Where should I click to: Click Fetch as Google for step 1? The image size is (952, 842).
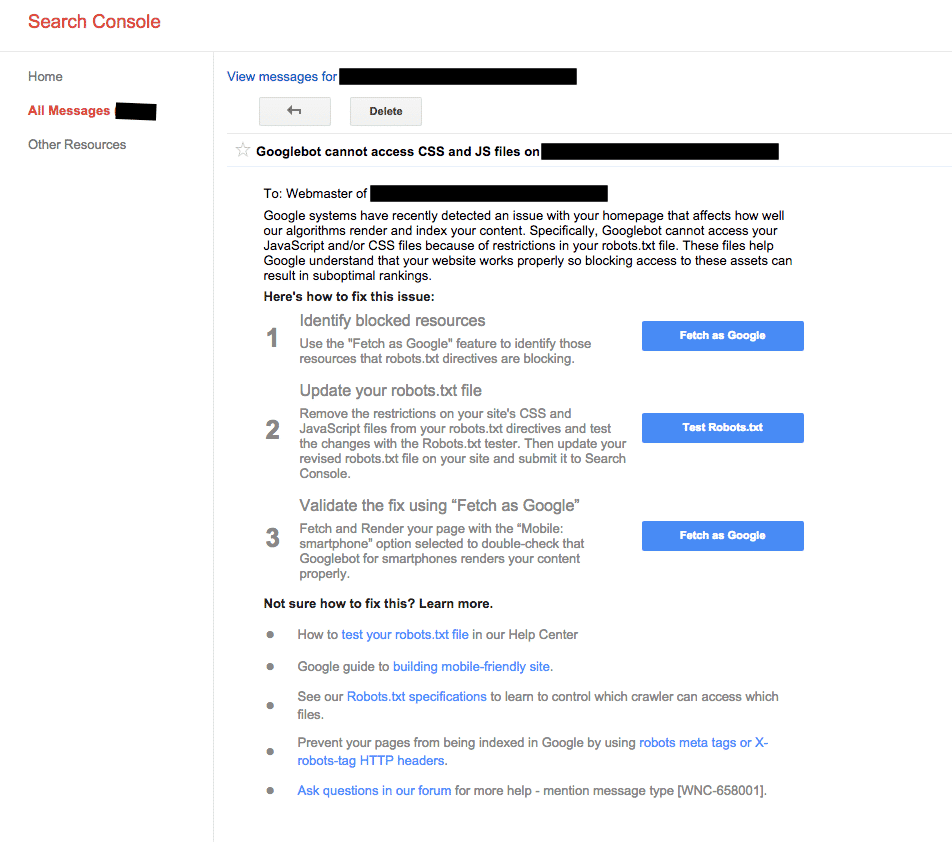[722, 336]
